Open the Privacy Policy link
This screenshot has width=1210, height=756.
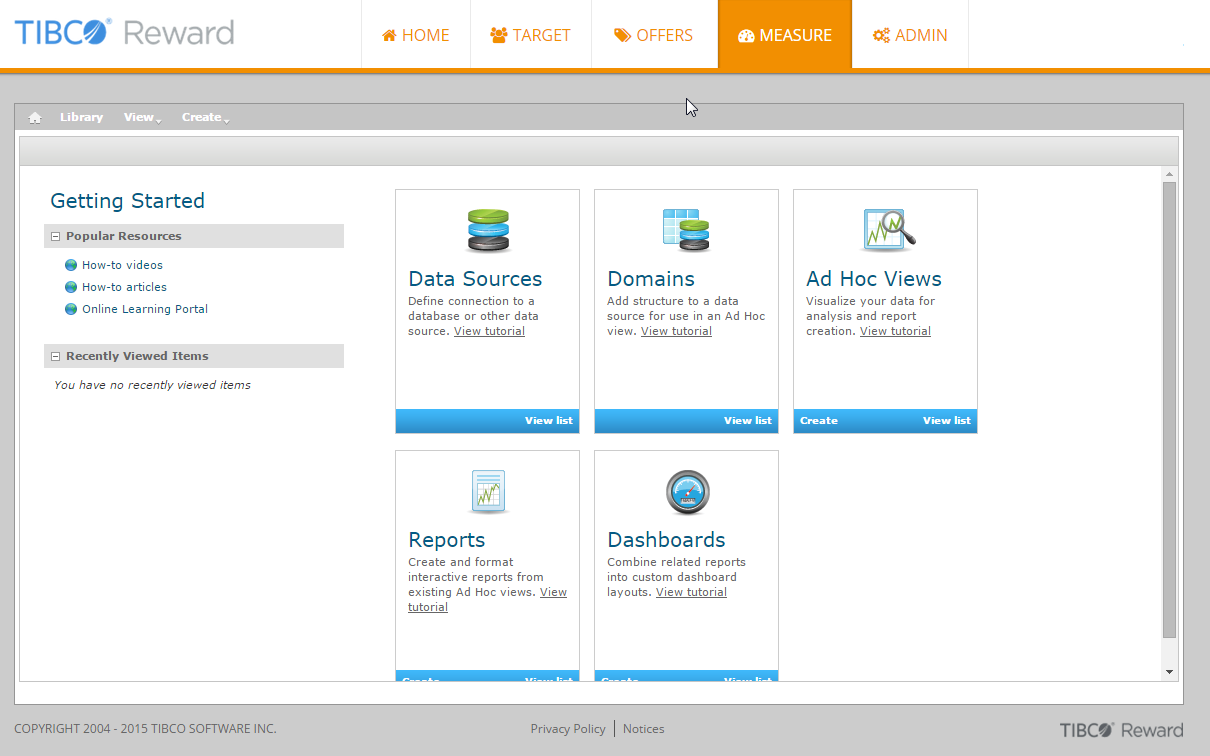567,729
